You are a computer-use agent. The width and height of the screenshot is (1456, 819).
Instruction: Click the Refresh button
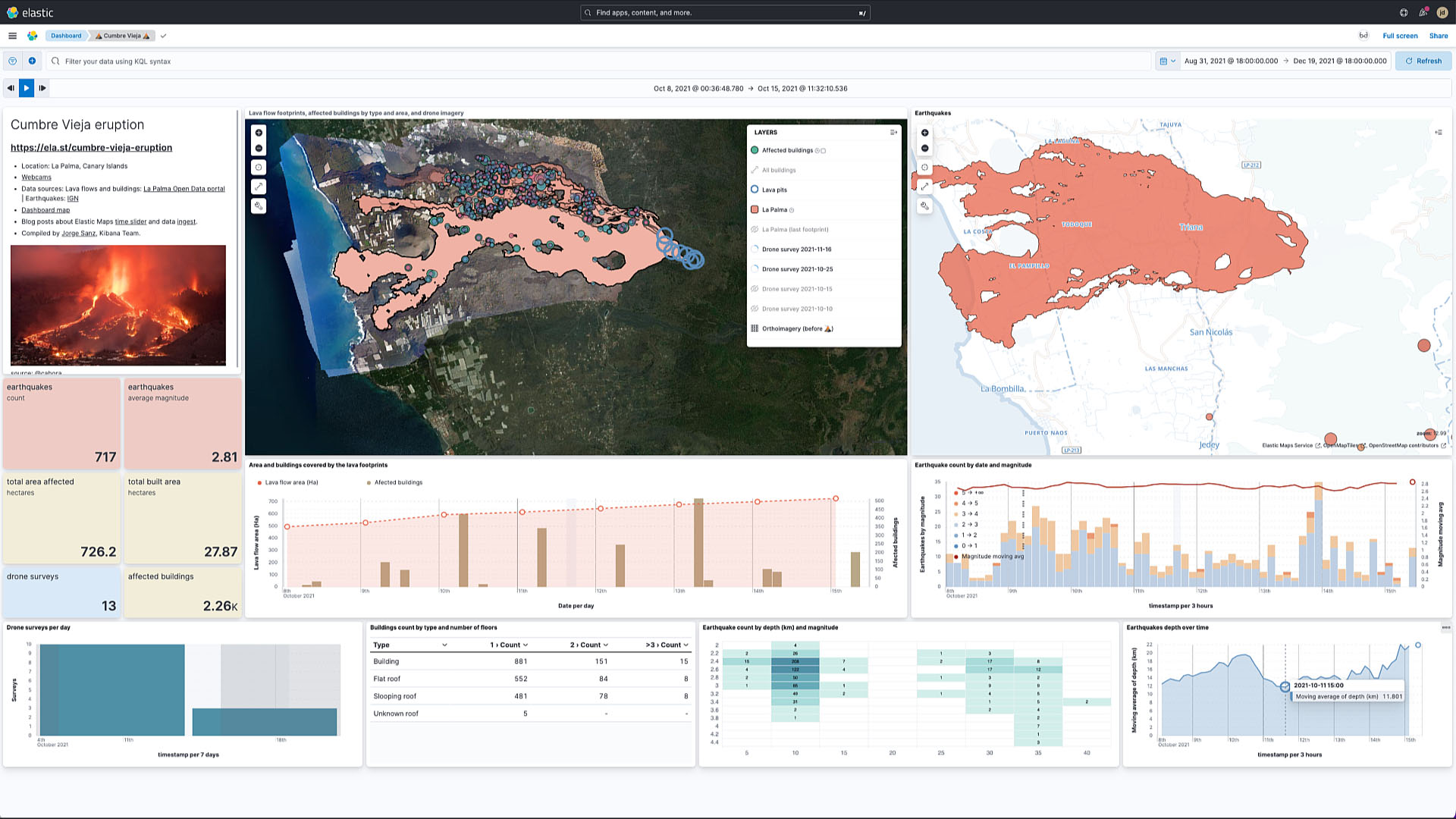tap(1424, 61)
